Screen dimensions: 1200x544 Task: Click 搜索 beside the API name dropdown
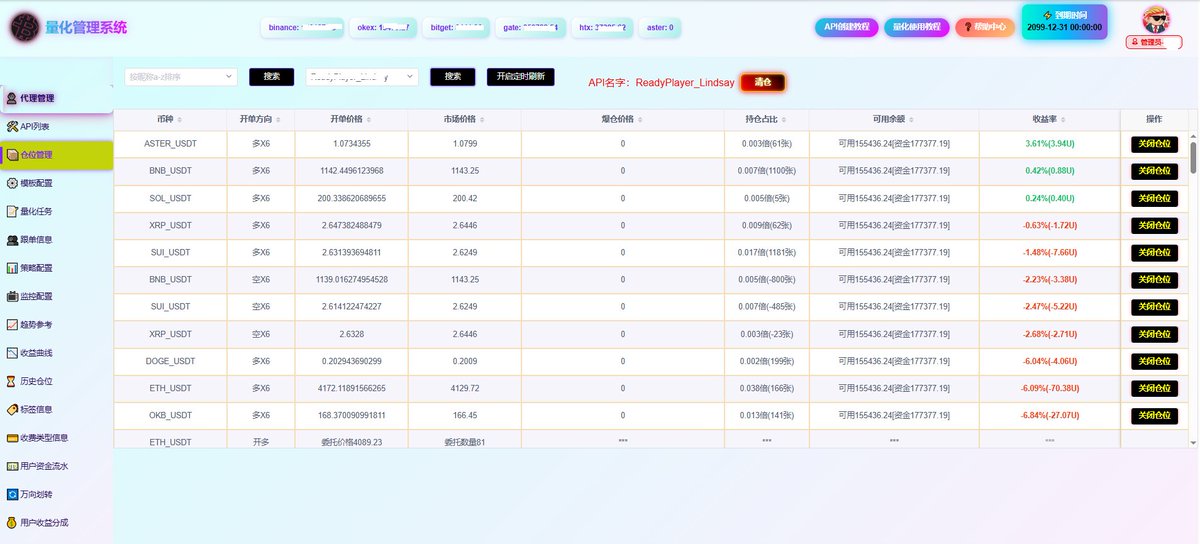point(452,76)
